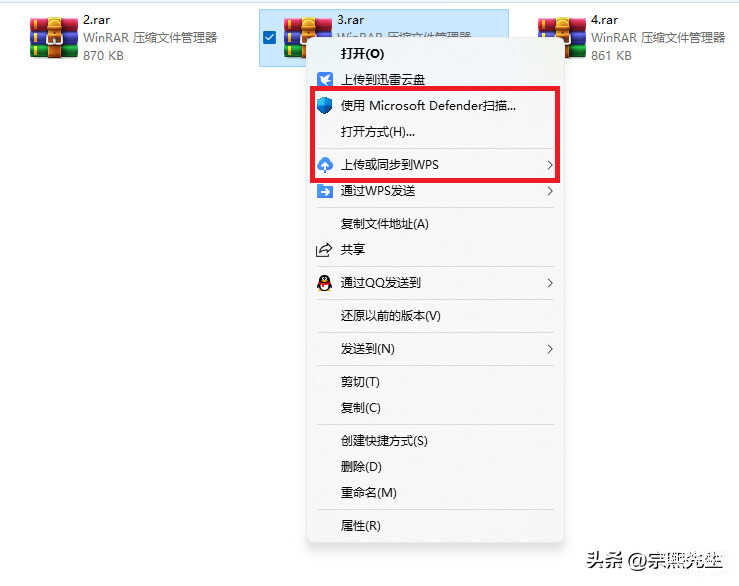
Task: Choose 删除(D) from the context menu
Action: click(361, 467)
